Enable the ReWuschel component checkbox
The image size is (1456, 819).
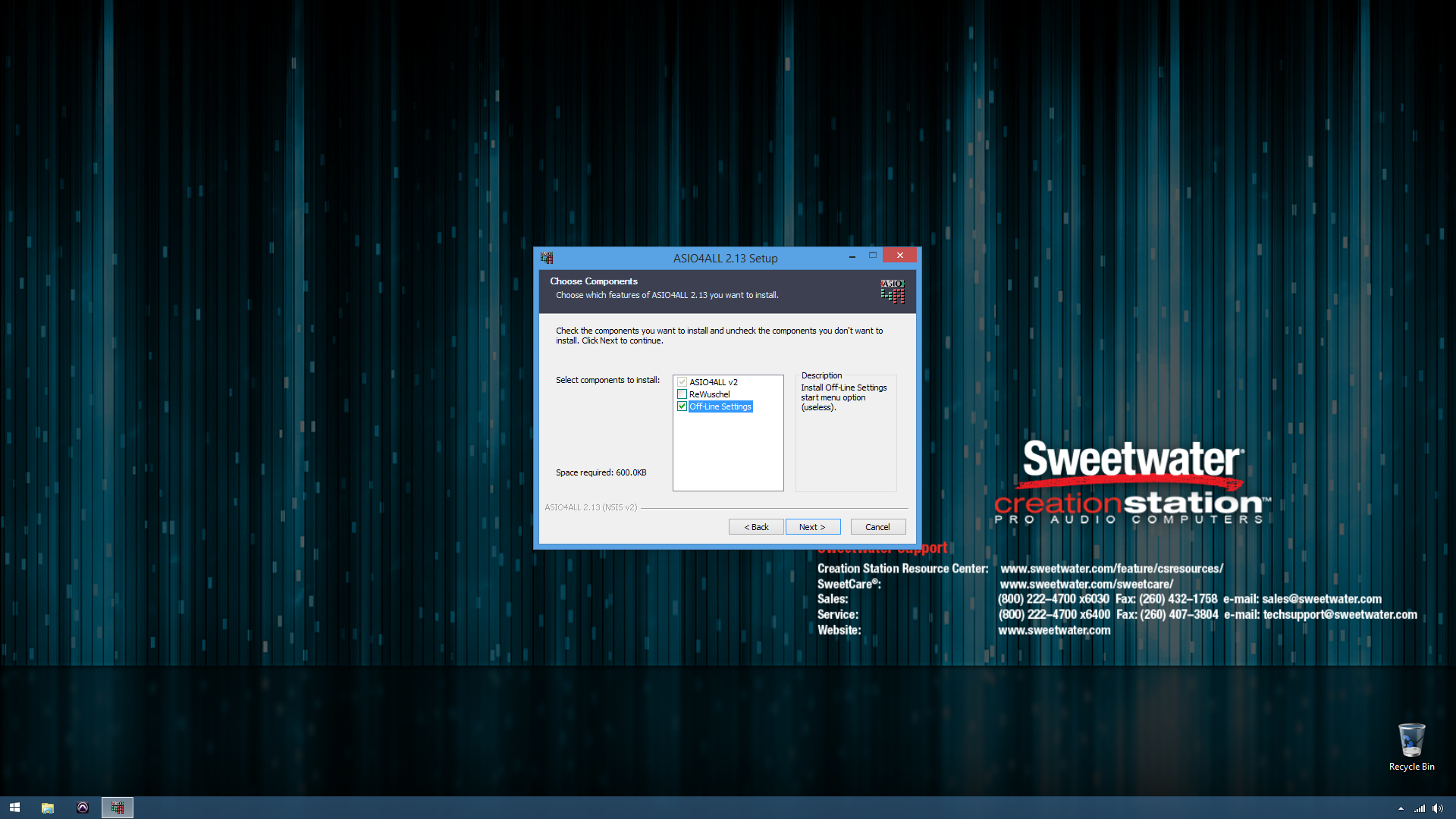682,394
